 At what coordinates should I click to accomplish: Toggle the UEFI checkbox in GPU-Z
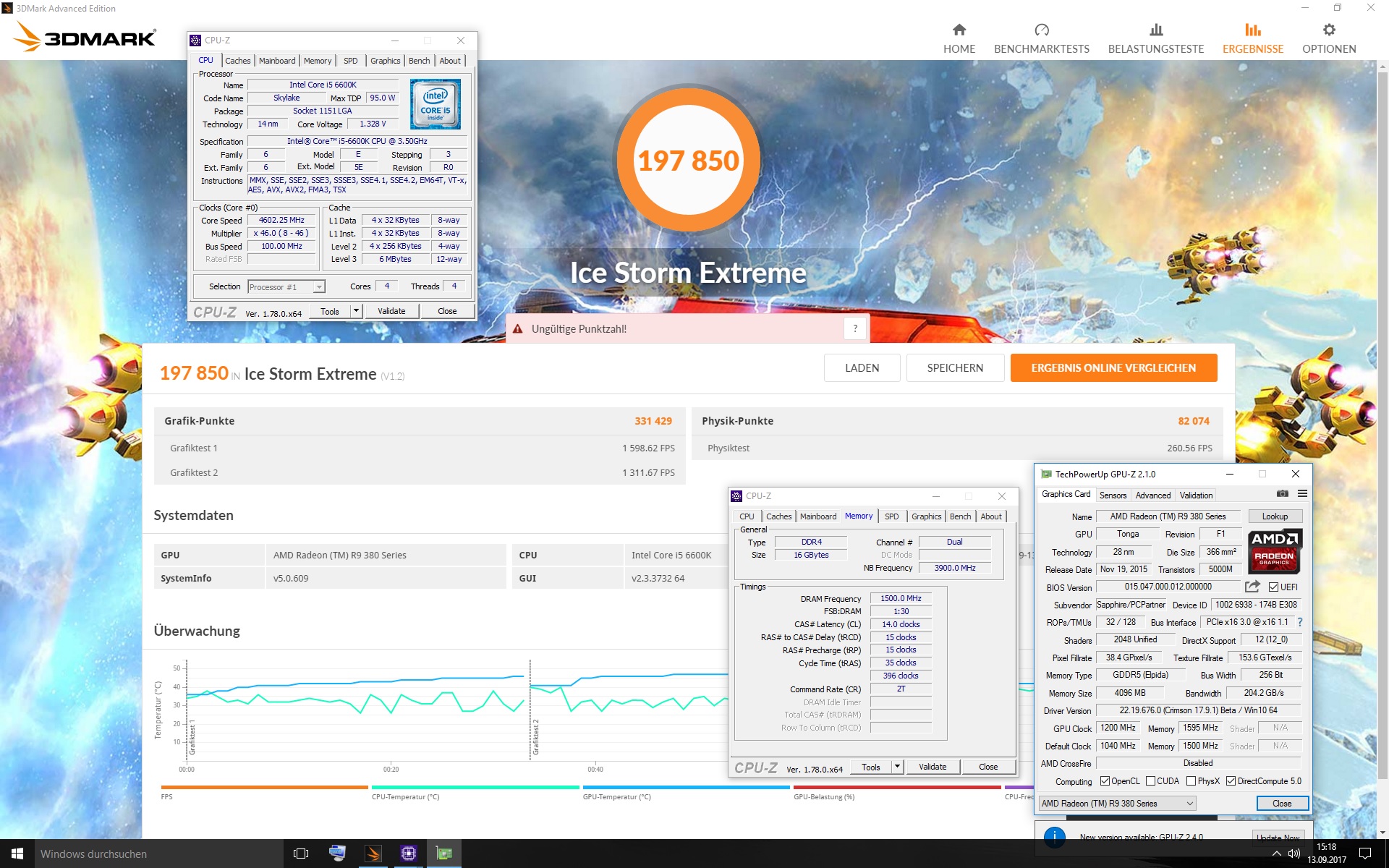pos(1273,587)
